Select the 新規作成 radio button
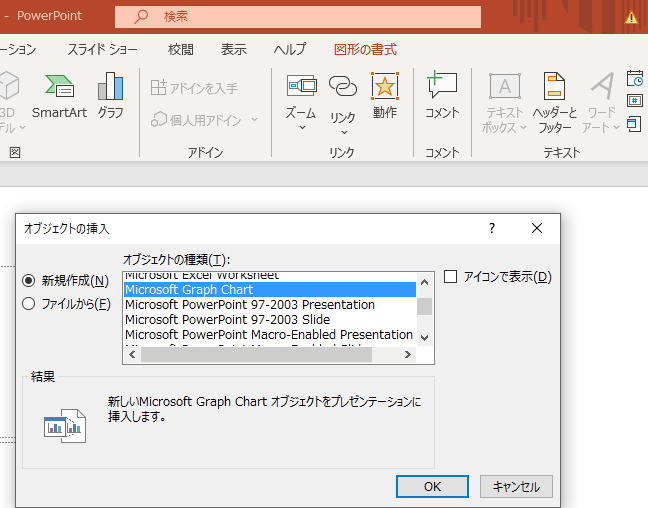 (29, 281)
